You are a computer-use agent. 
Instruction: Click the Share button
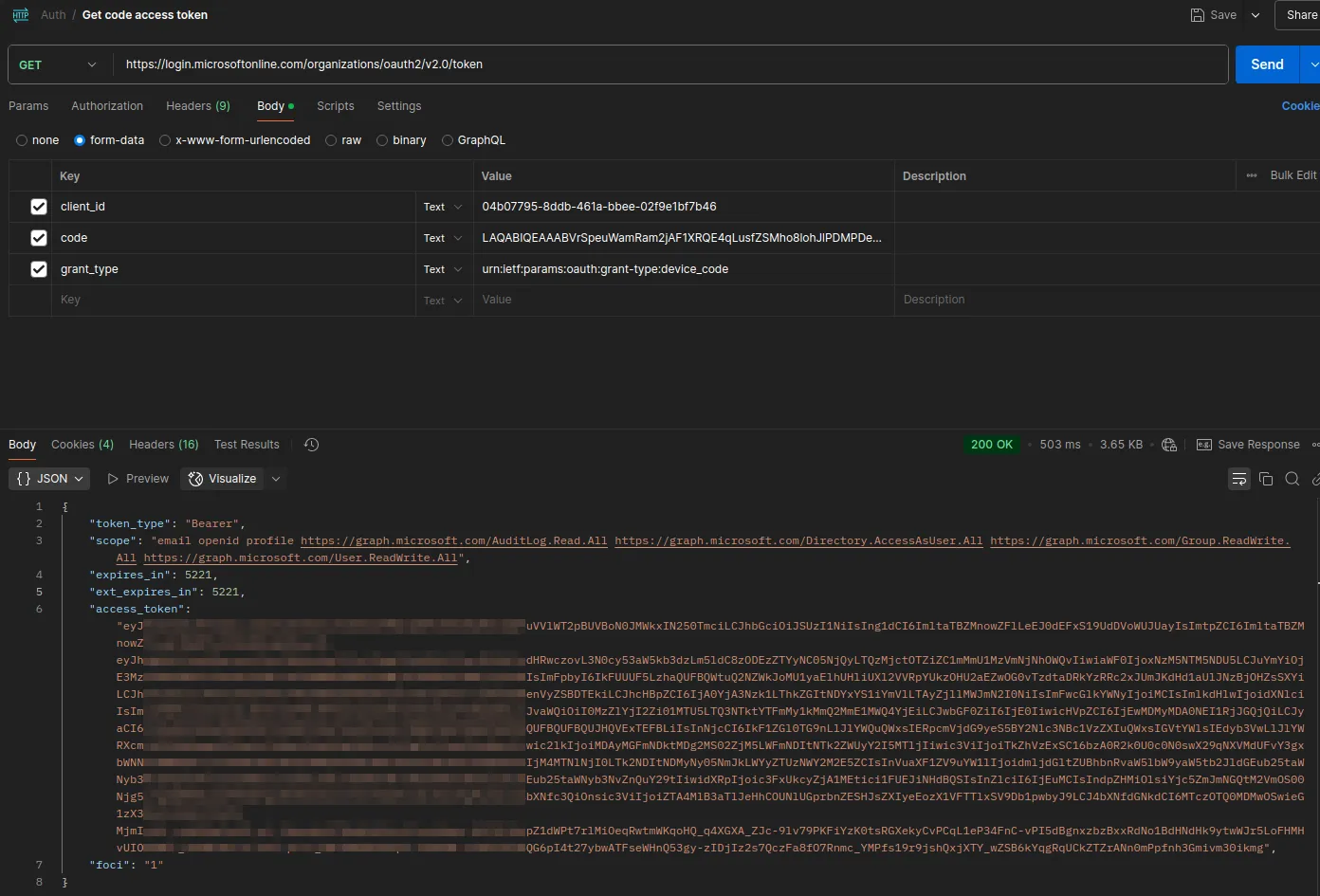click(x=1297, y=15)
